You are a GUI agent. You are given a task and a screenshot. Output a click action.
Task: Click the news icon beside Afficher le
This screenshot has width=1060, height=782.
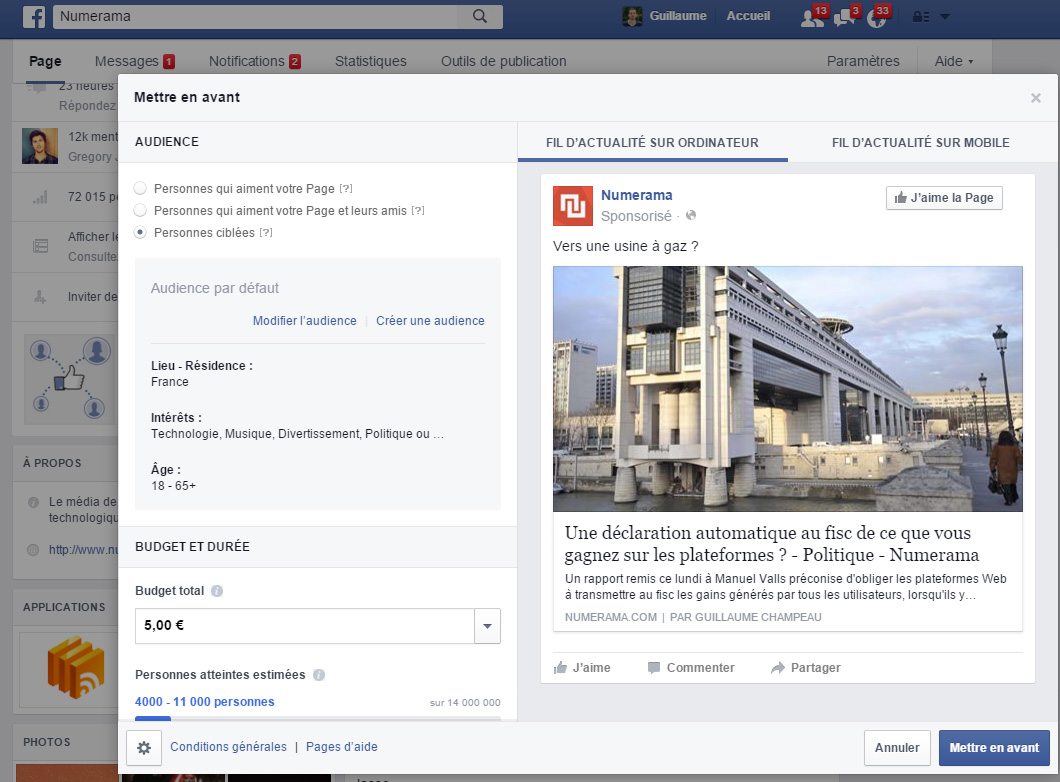click(41, 246)
